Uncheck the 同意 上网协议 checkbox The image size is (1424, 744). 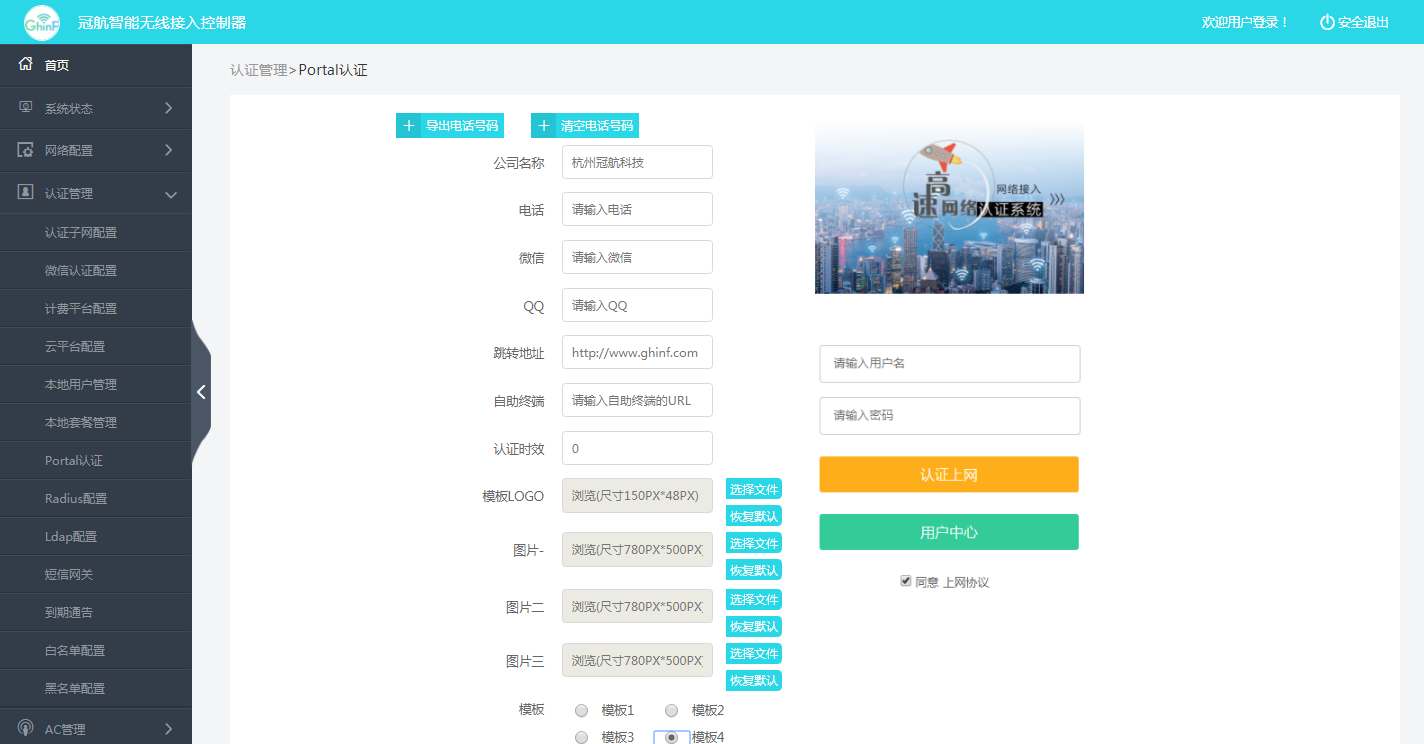point(906,581)
